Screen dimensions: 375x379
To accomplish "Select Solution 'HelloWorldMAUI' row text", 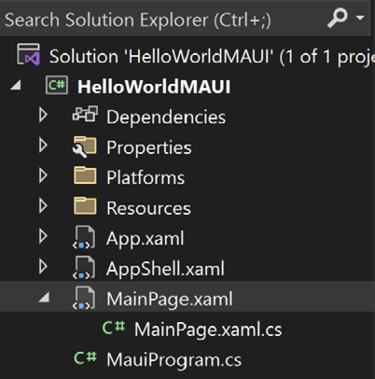I will 212,56.
